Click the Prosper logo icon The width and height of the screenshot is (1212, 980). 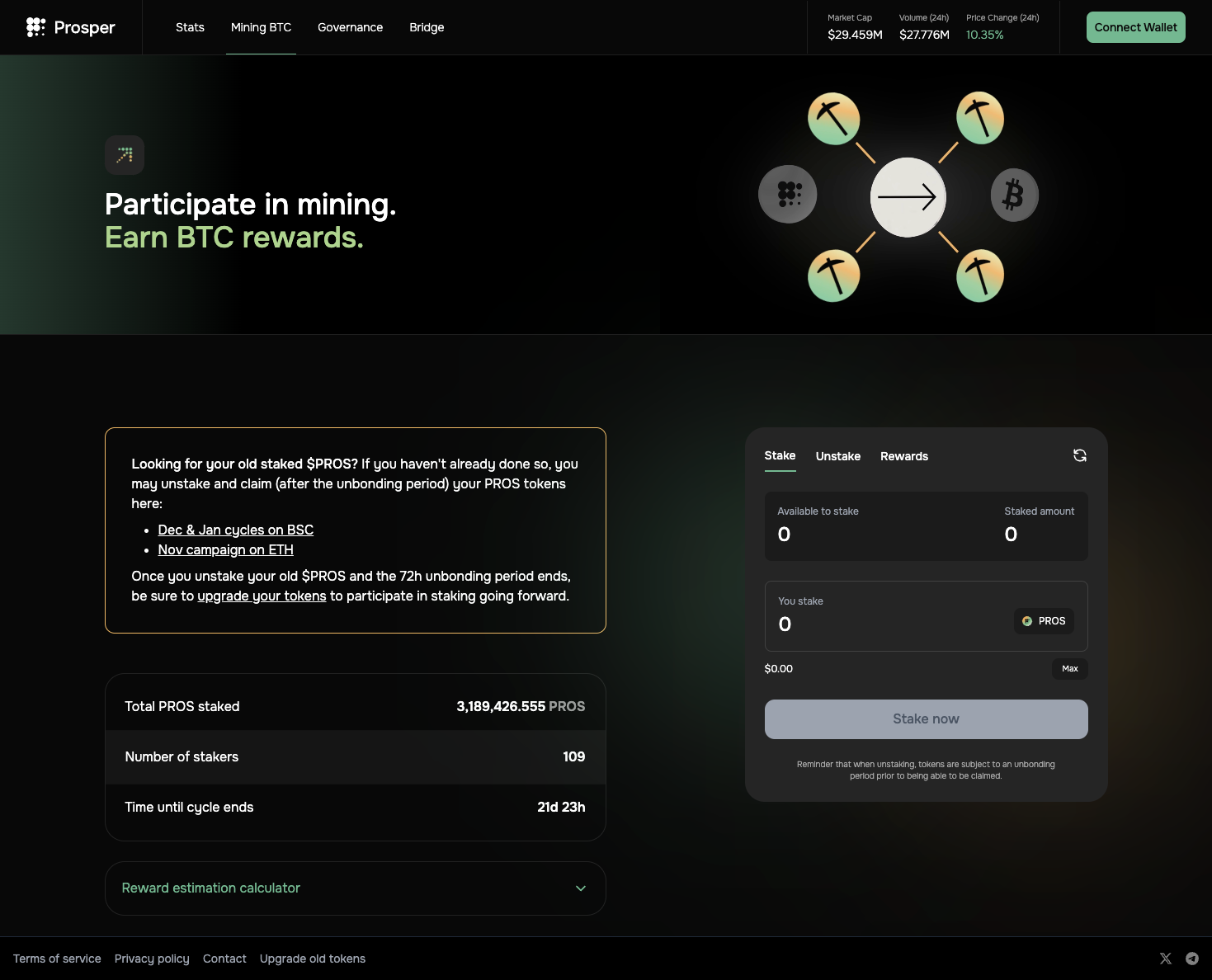point(35,27)
